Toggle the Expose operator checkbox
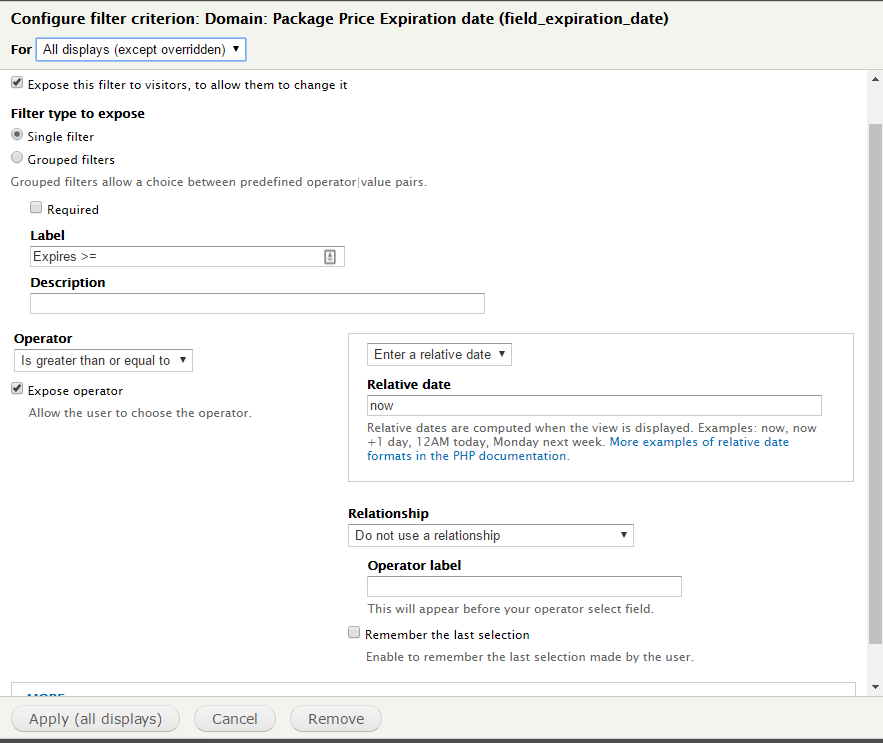The width and height of the screenshot is (883, 743). tap(17, 389)
